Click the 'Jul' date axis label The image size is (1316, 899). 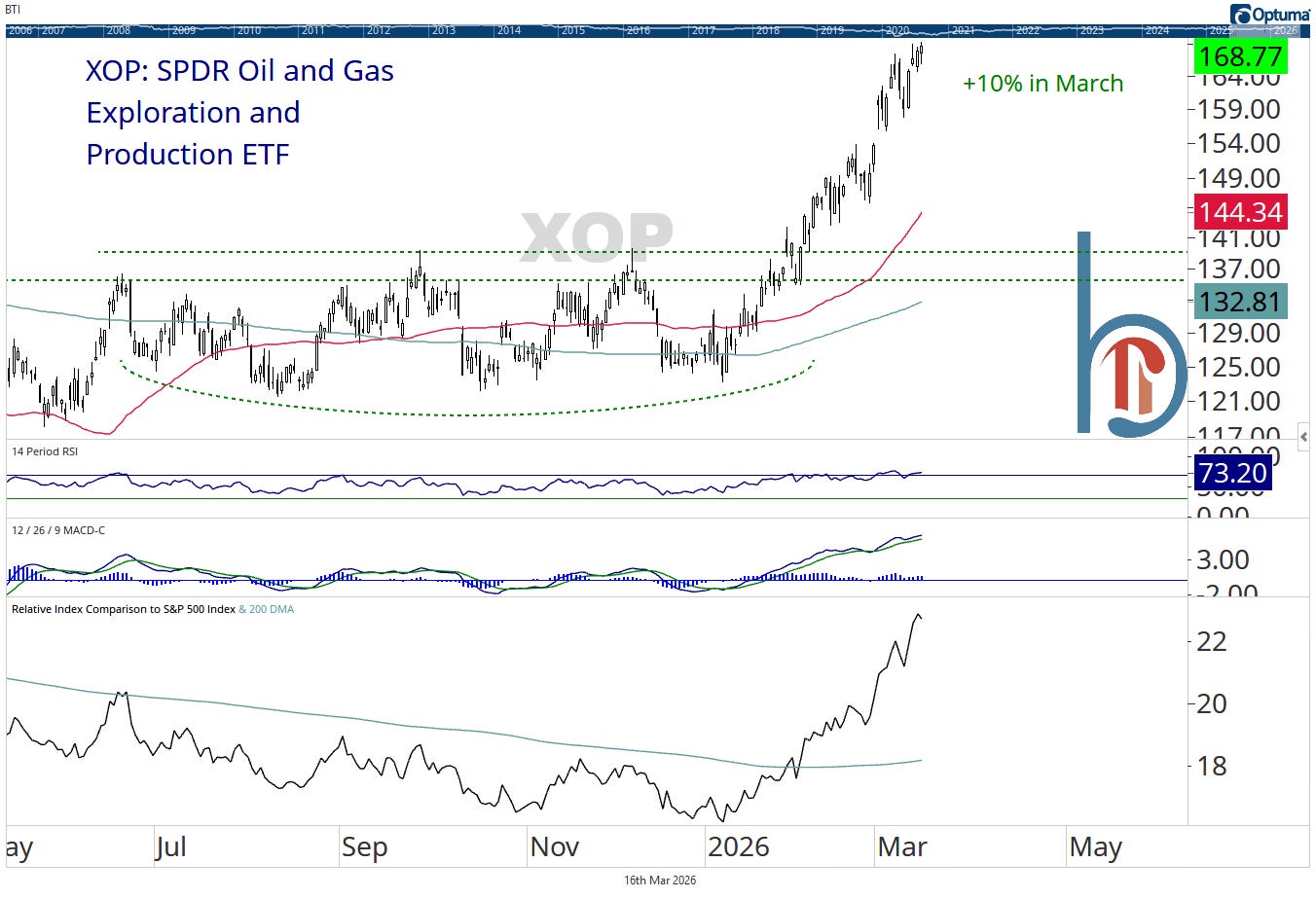(170, 846)
